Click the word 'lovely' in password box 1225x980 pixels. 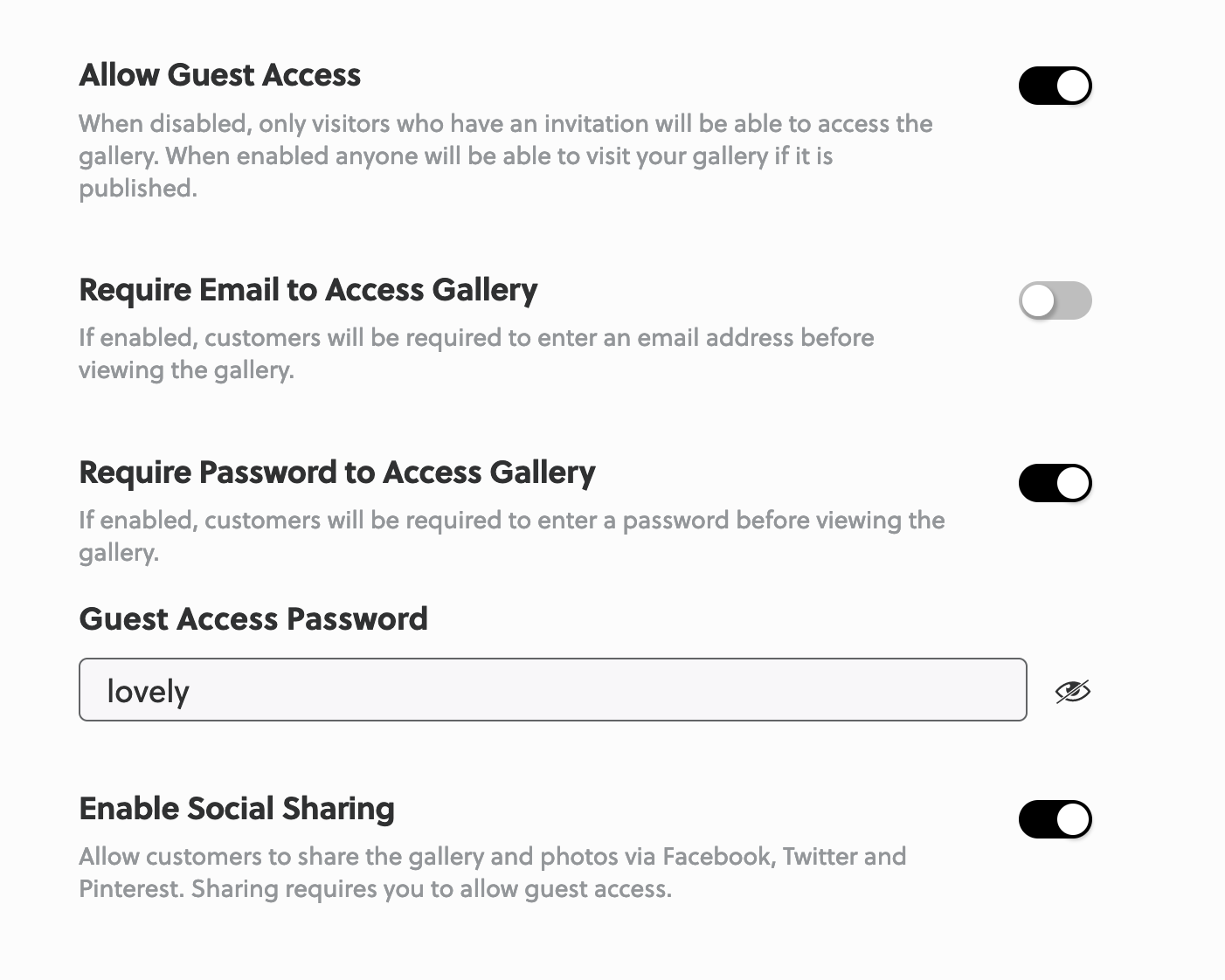click(148, 692)
